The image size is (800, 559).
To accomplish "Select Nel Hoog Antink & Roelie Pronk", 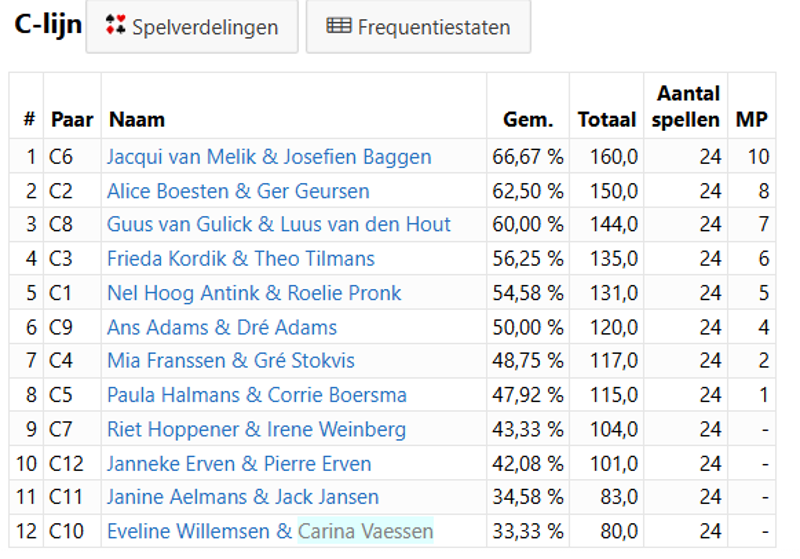I will coord(254,293).
